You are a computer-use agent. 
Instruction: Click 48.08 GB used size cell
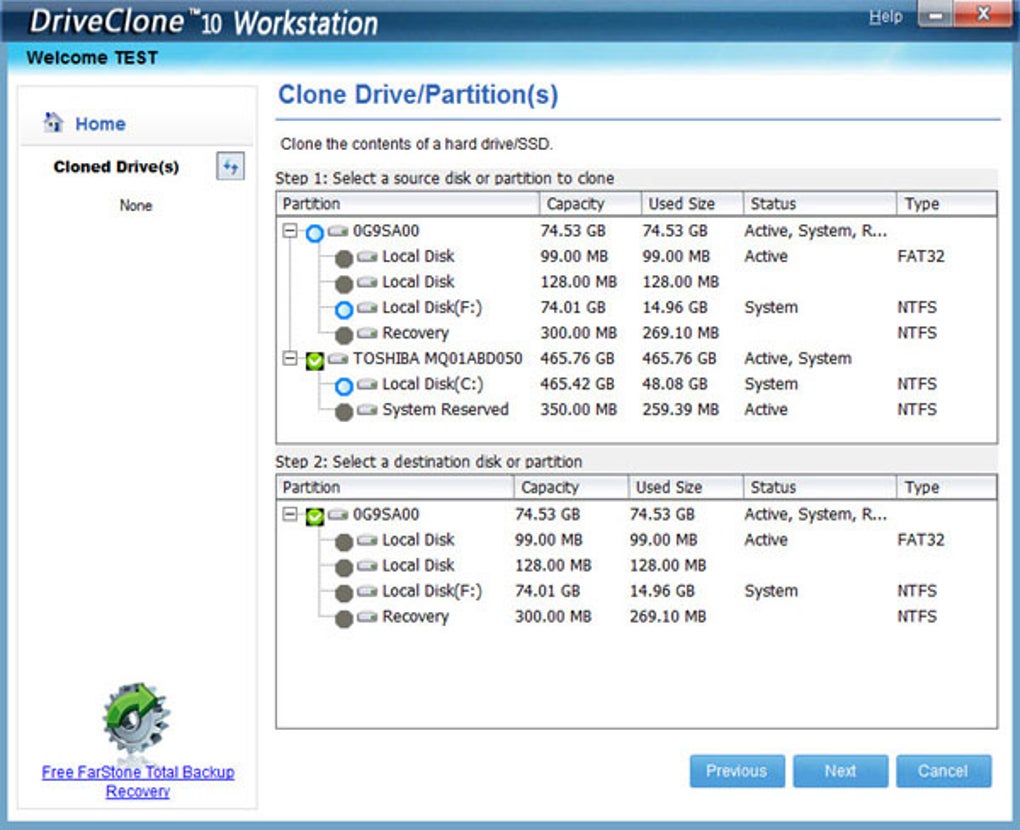[x=675, y=384]
